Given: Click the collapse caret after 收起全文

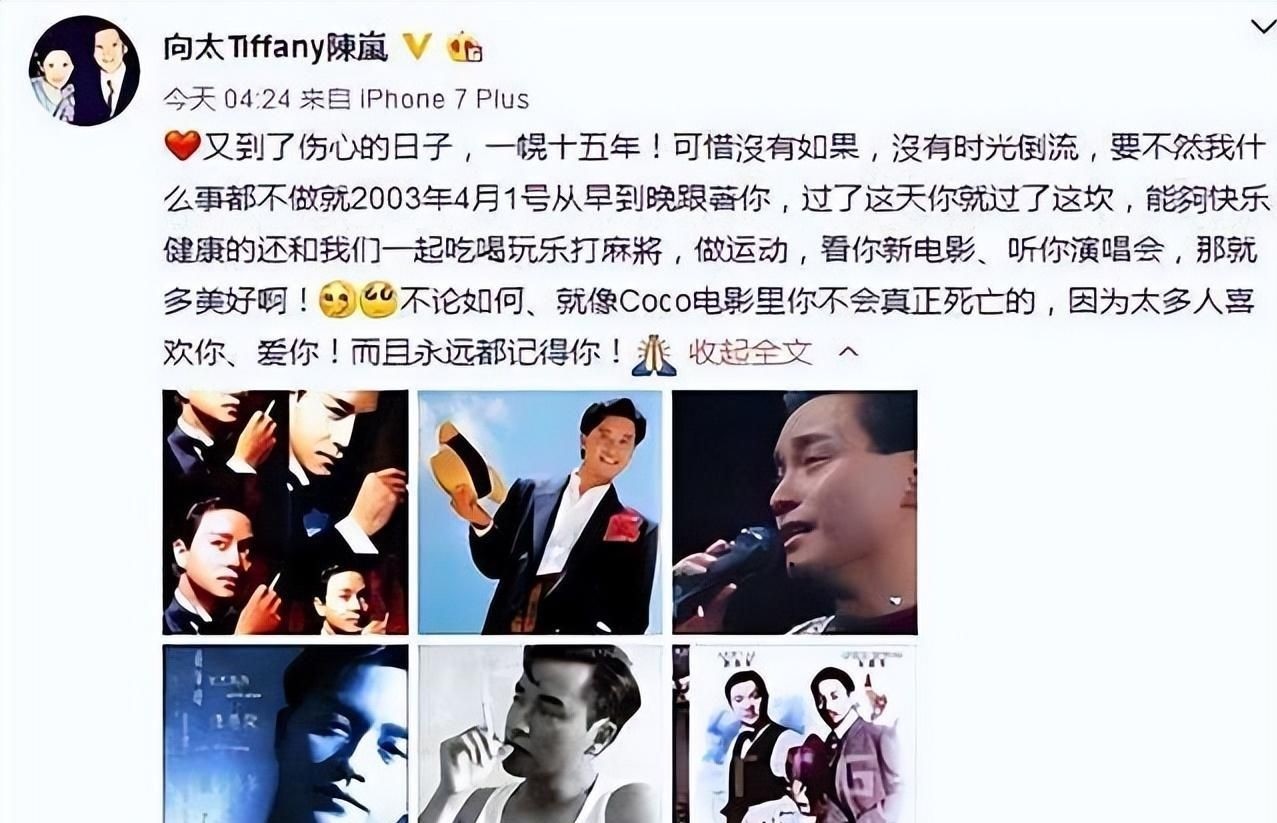Looking at the screenshot, I should 848,352.
